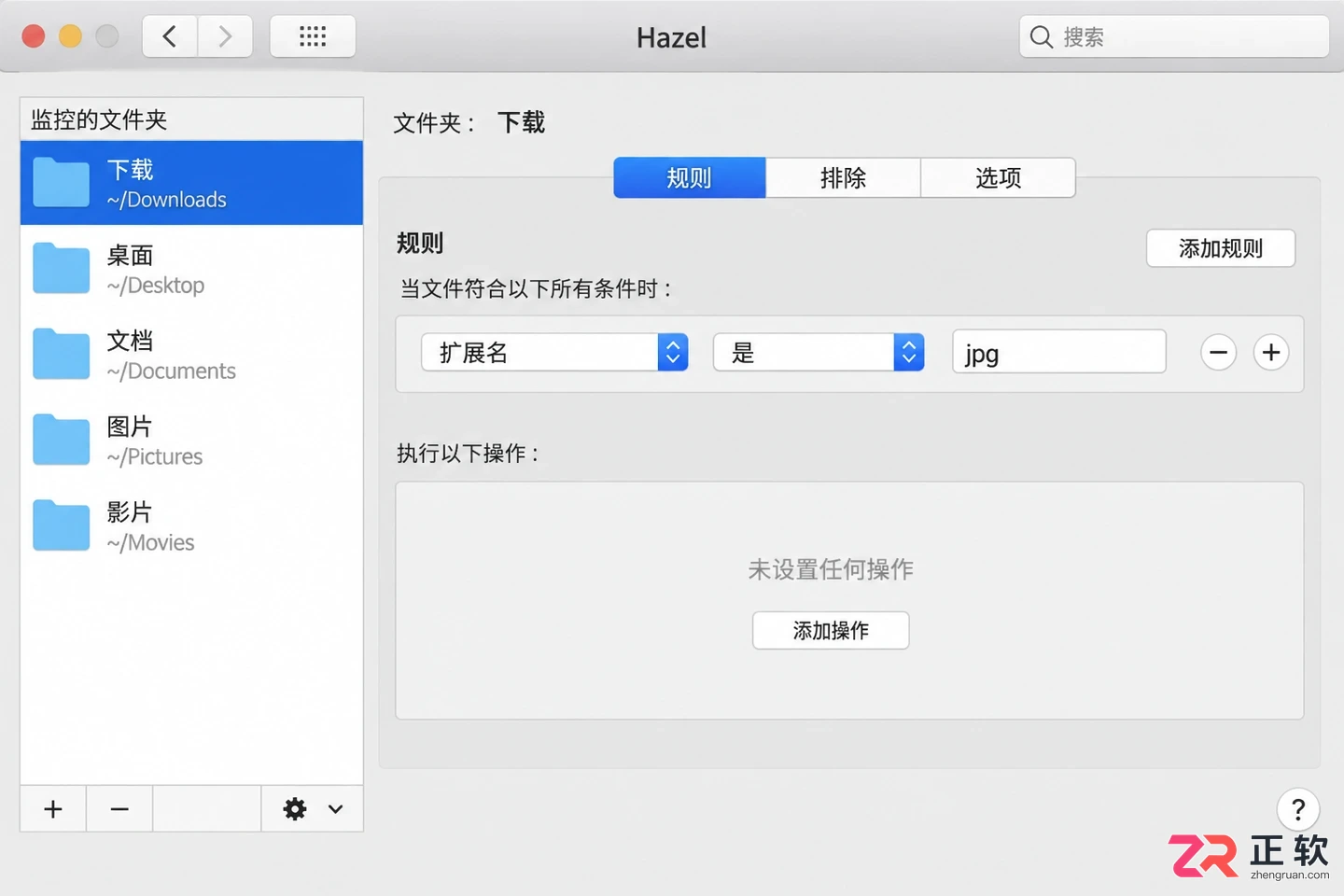
Task: Click the 未设置任何操作 placeholder text
Action: coord(831,569)
